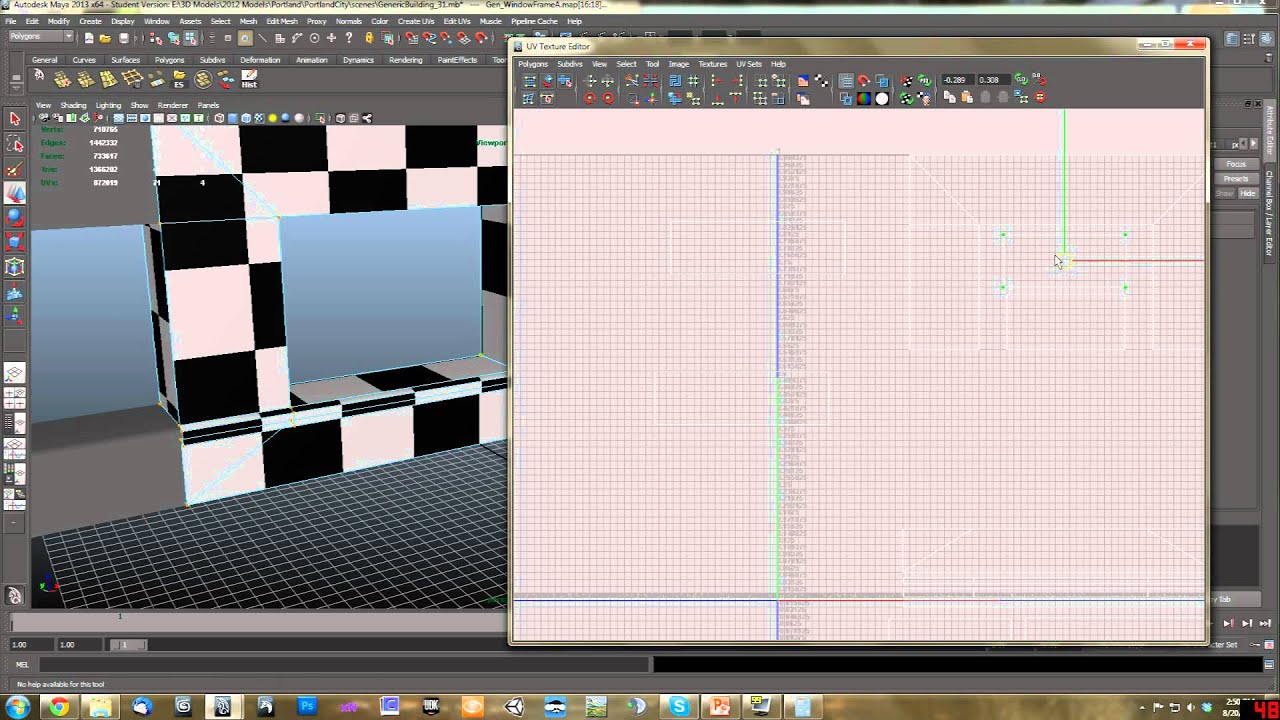Open the Show menu in viewport panel
Screen dimensions: 1280x720
pos(139,105)
